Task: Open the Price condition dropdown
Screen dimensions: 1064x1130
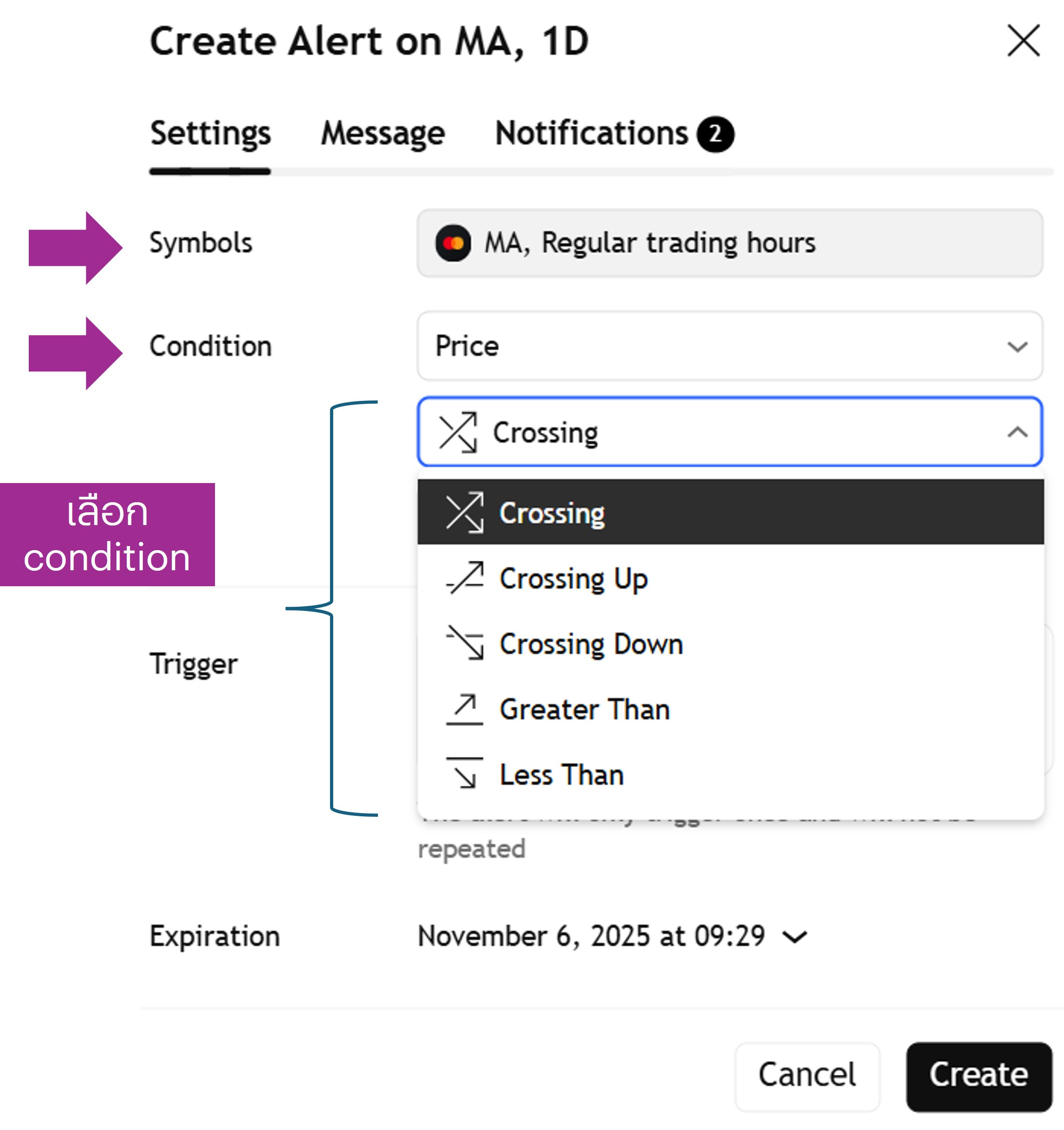Action: [x=729, y=346]
